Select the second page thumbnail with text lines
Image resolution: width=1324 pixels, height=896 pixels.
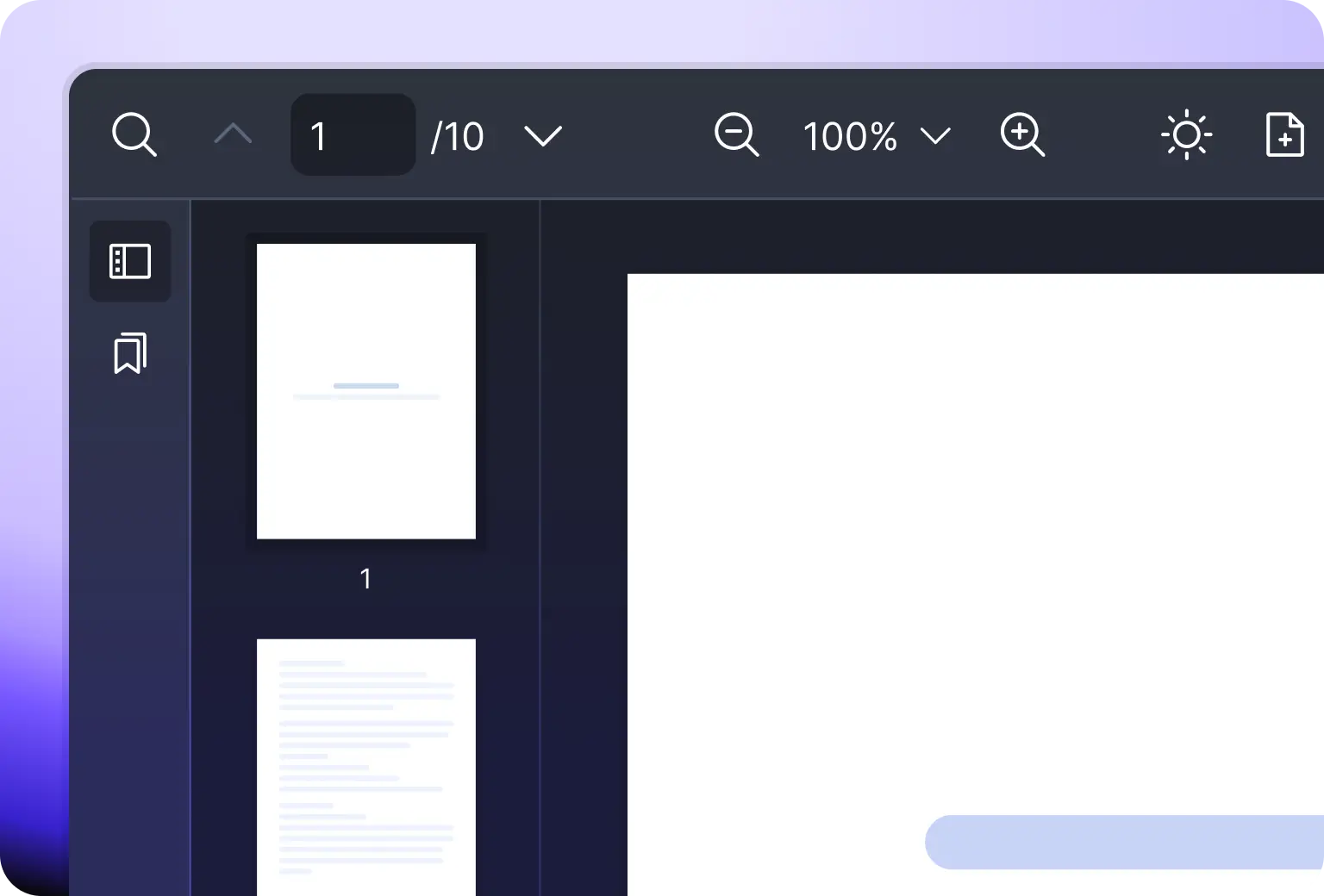click(x=366, y=767)
